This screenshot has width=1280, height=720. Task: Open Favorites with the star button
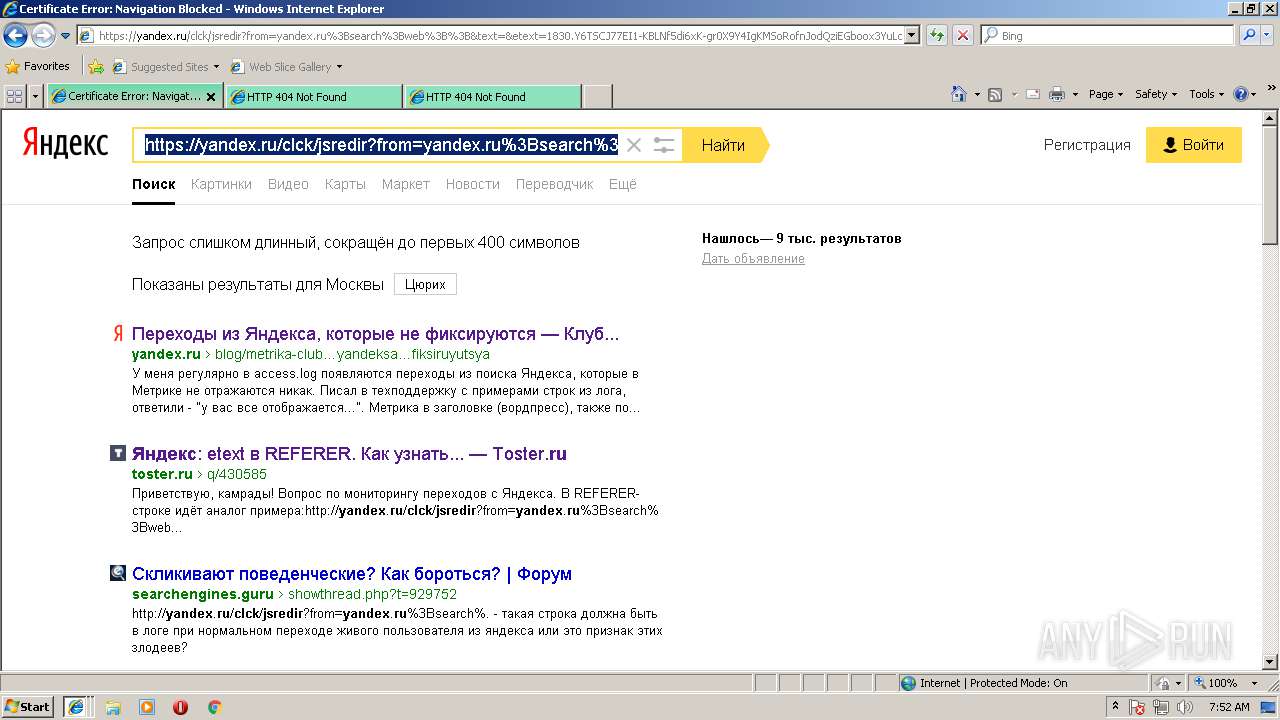tap(38, 67)
